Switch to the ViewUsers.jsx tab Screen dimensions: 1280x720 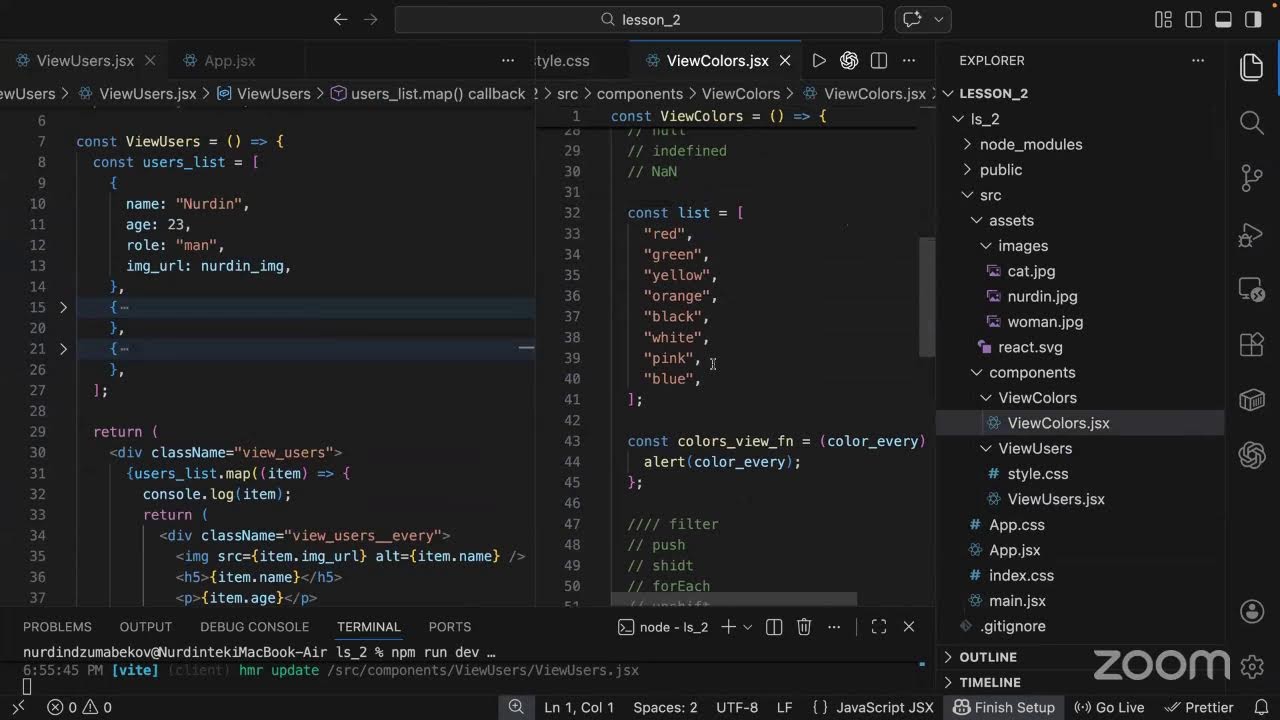(x=85, y=61)
